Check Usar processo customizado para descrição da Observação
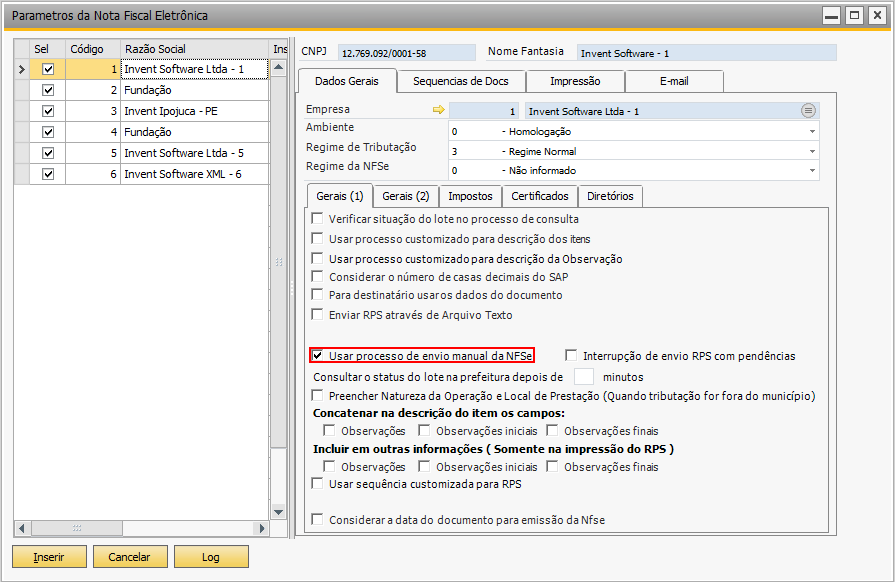Viewport: 895px width, 582px height. pyautogui.click(x=317, y=258)
